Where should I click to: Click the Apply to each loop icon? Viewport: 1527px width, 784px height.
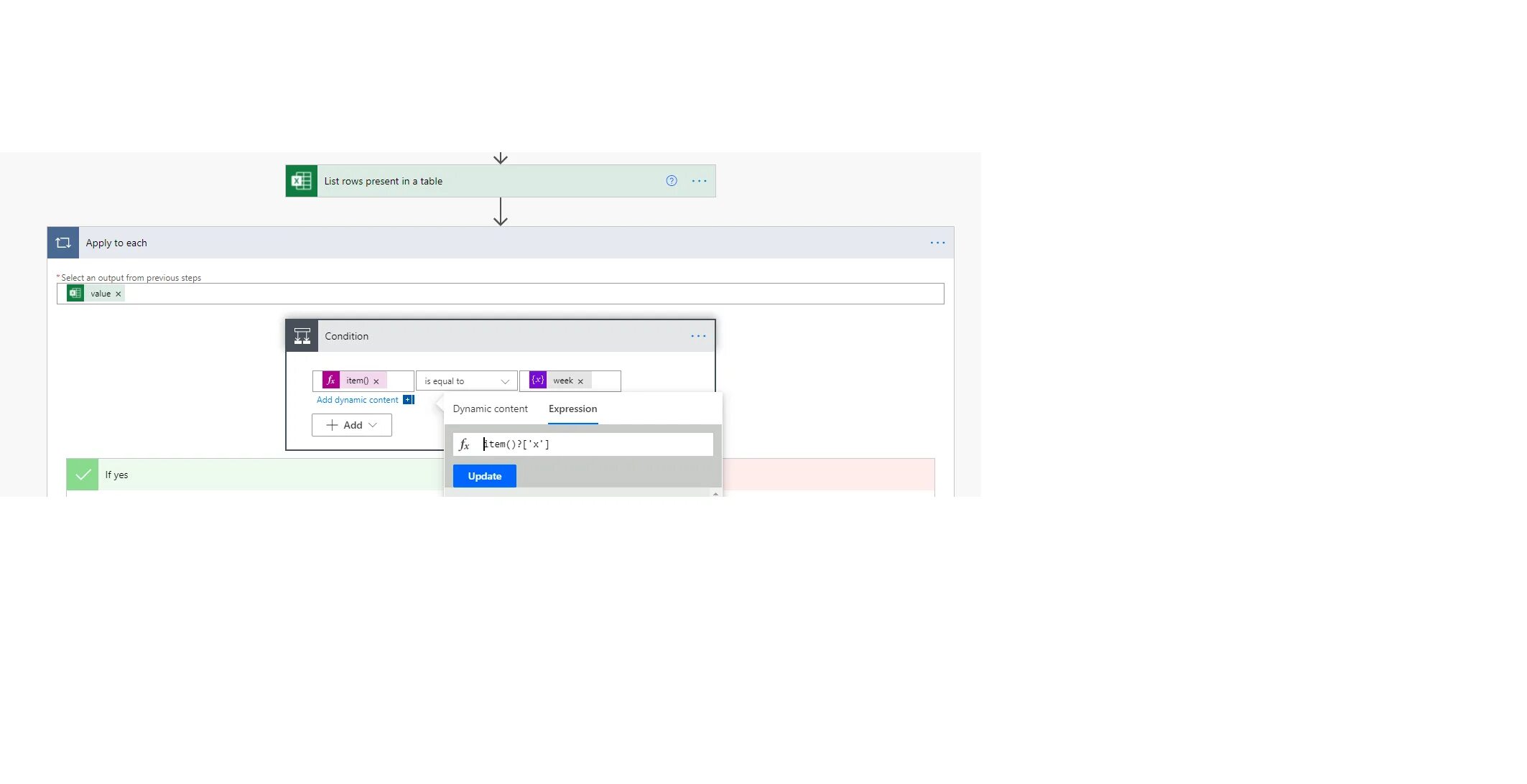[x=63, y=243]
